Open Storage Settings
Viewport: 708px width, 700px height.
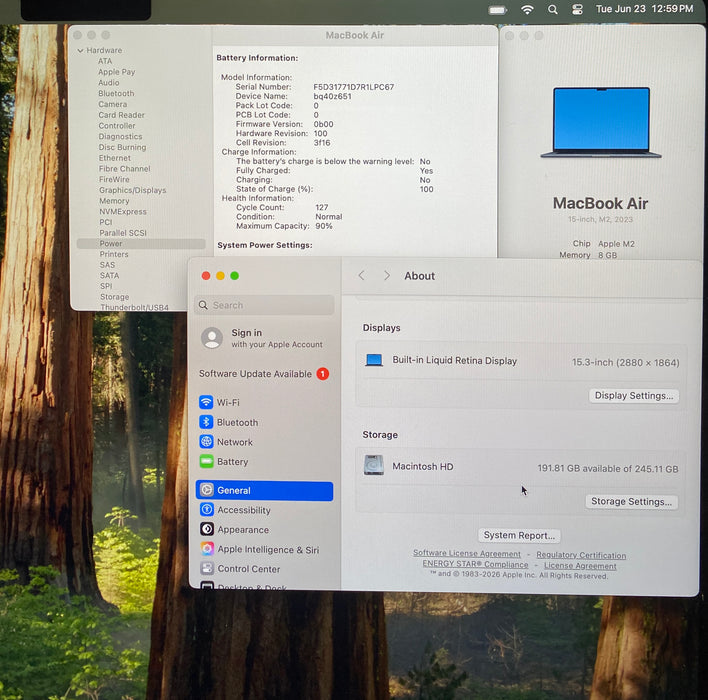(631, 501)
